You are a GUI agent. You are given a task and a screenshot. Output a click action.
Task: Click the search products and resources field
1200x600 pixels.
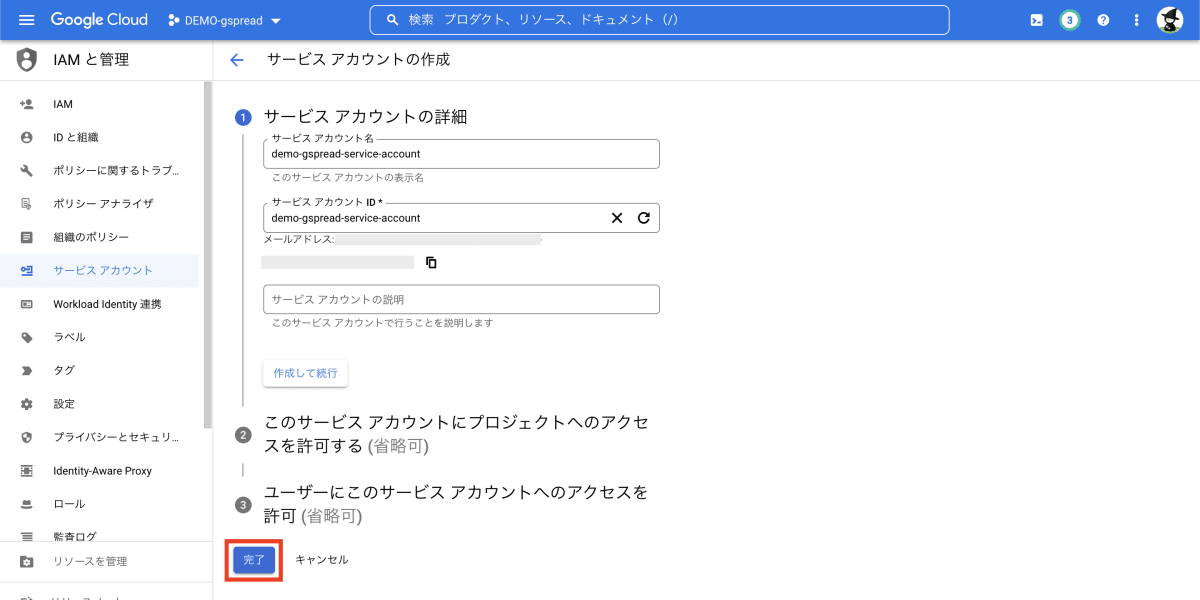659,20
